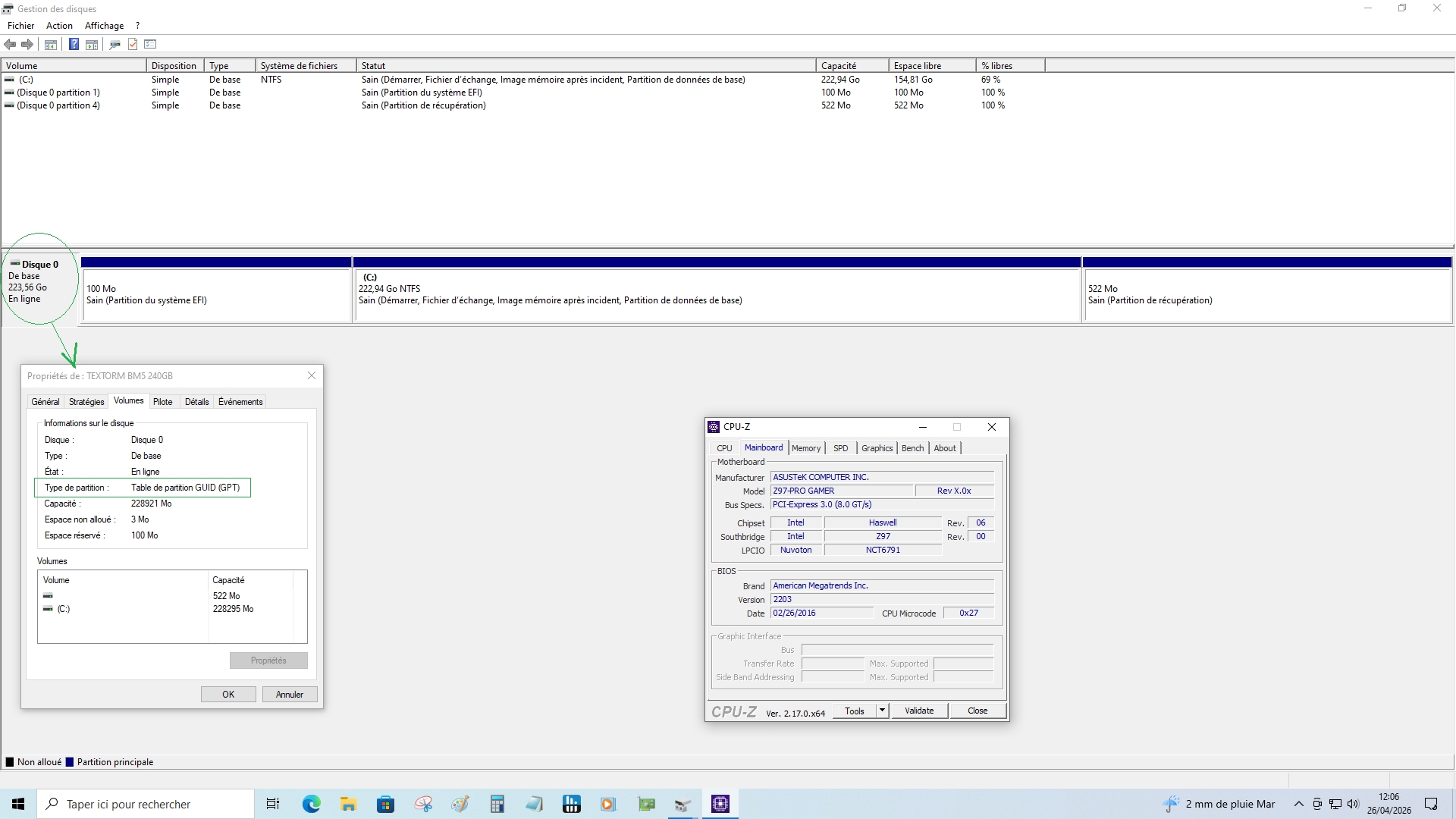Switch to the Memory tab in CPU-Z
The width and height of the screenshot is (1456, 819).
[805, 448]
